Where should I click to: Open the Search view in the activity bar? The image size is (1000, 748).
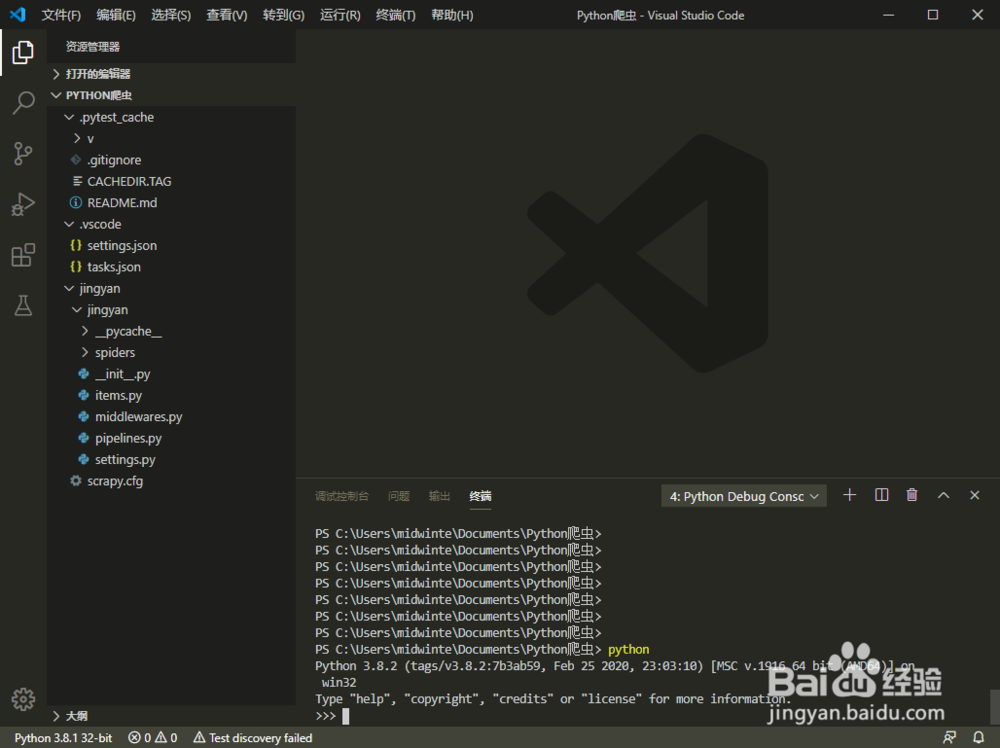point(23,103)
